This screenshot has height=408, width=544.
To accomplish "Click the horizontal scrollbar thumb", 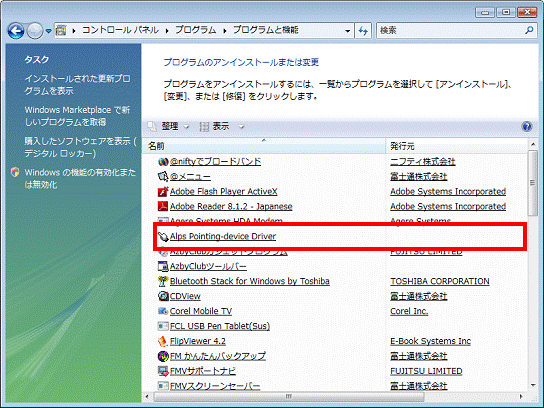I will click(x=289, y=396).
